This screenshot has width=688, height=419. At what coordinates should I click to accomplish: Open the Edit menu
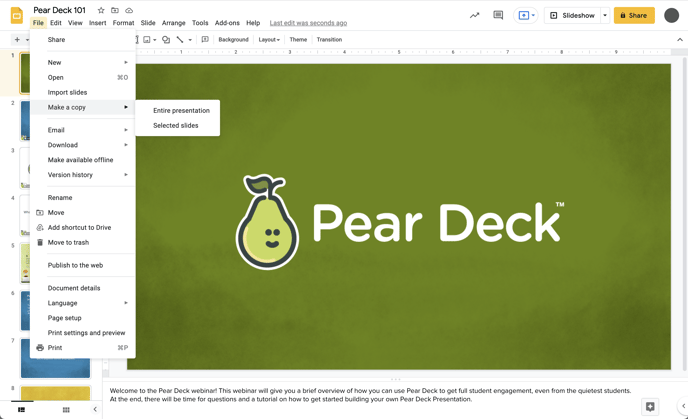coord(56,23)
